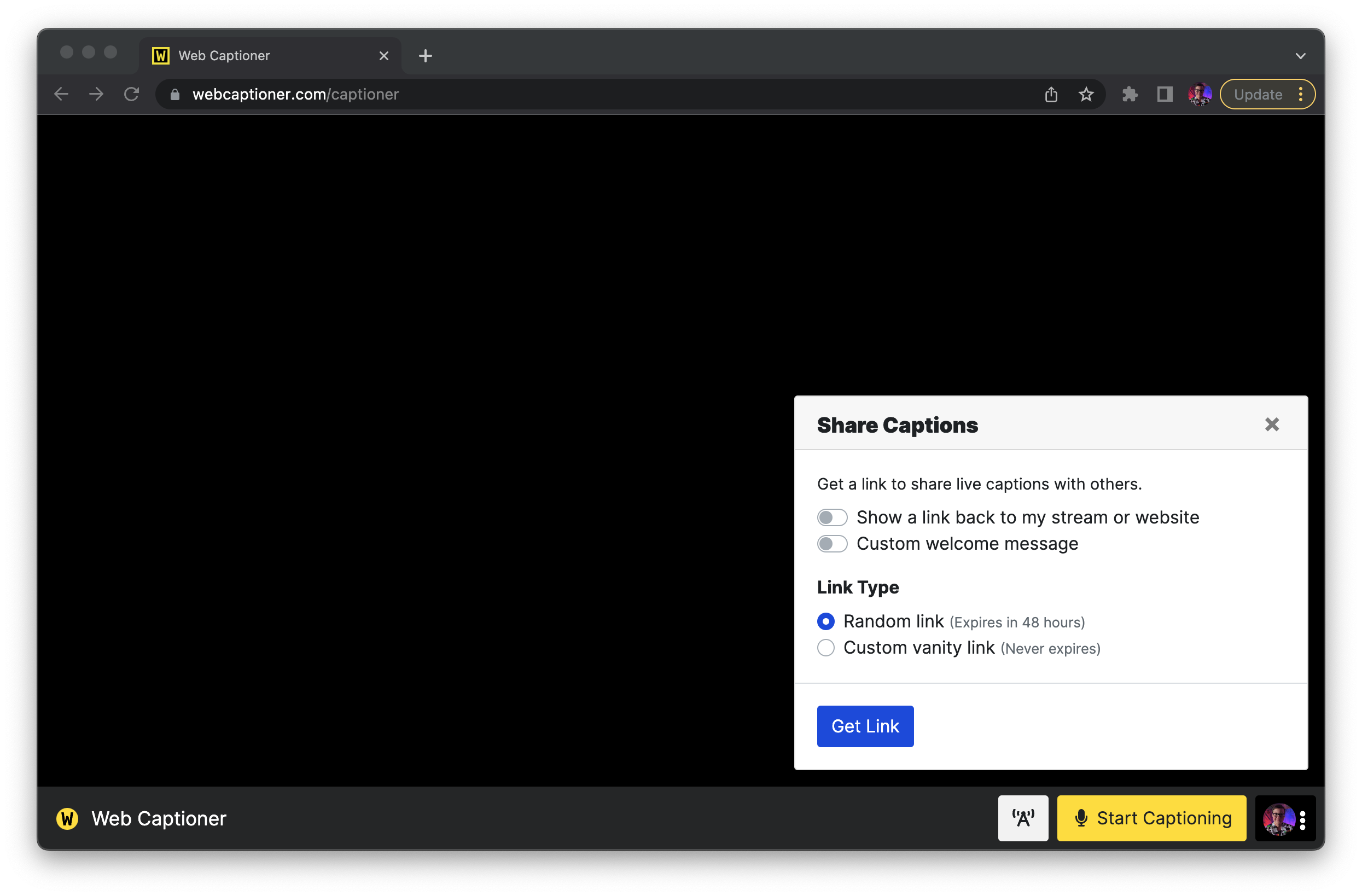Open the site lock info icon

tap(175, 95)
